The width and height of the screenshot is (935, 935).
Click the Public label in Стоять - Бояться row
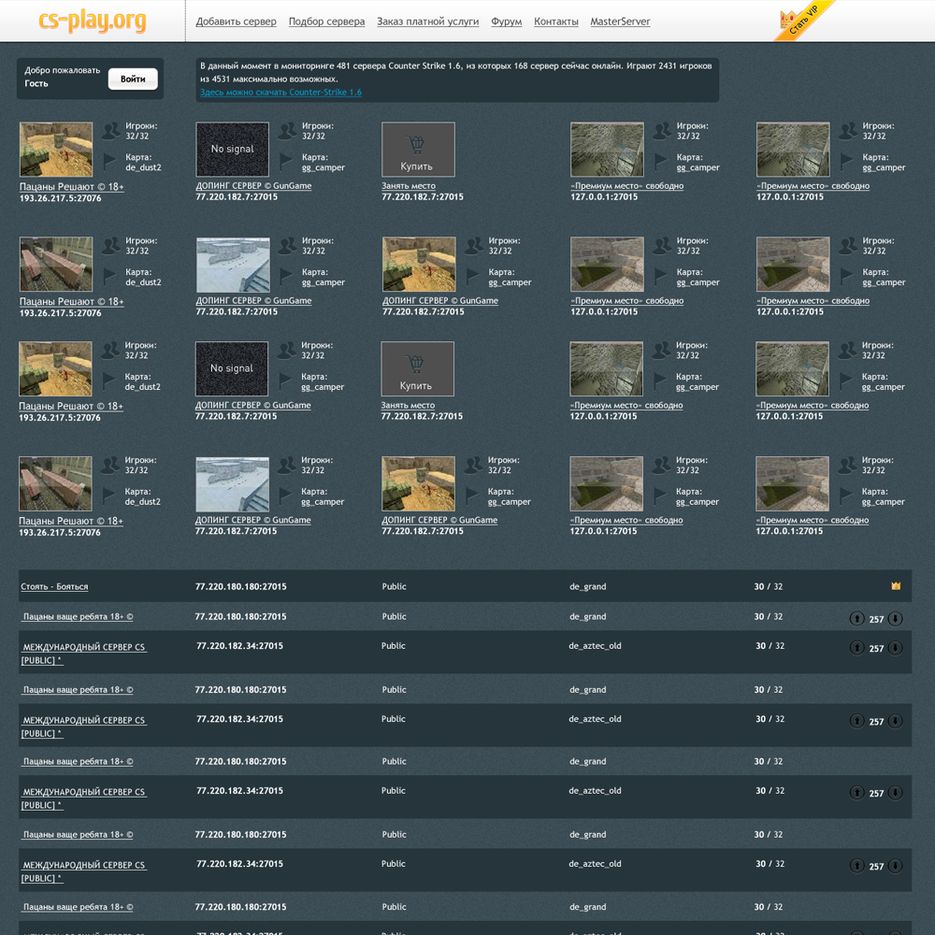pos(394,587)
